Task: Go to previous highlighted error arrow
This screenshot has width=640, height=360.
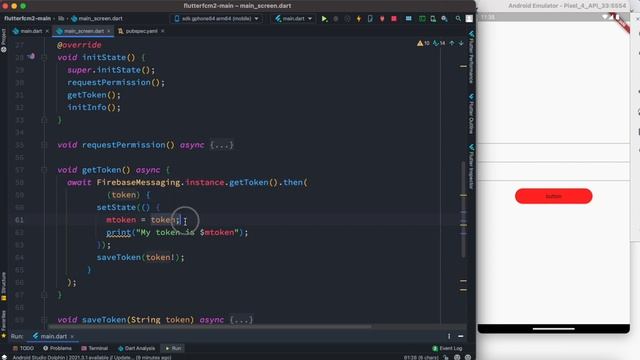Action: pyautogui.click(x=452, y=43)
